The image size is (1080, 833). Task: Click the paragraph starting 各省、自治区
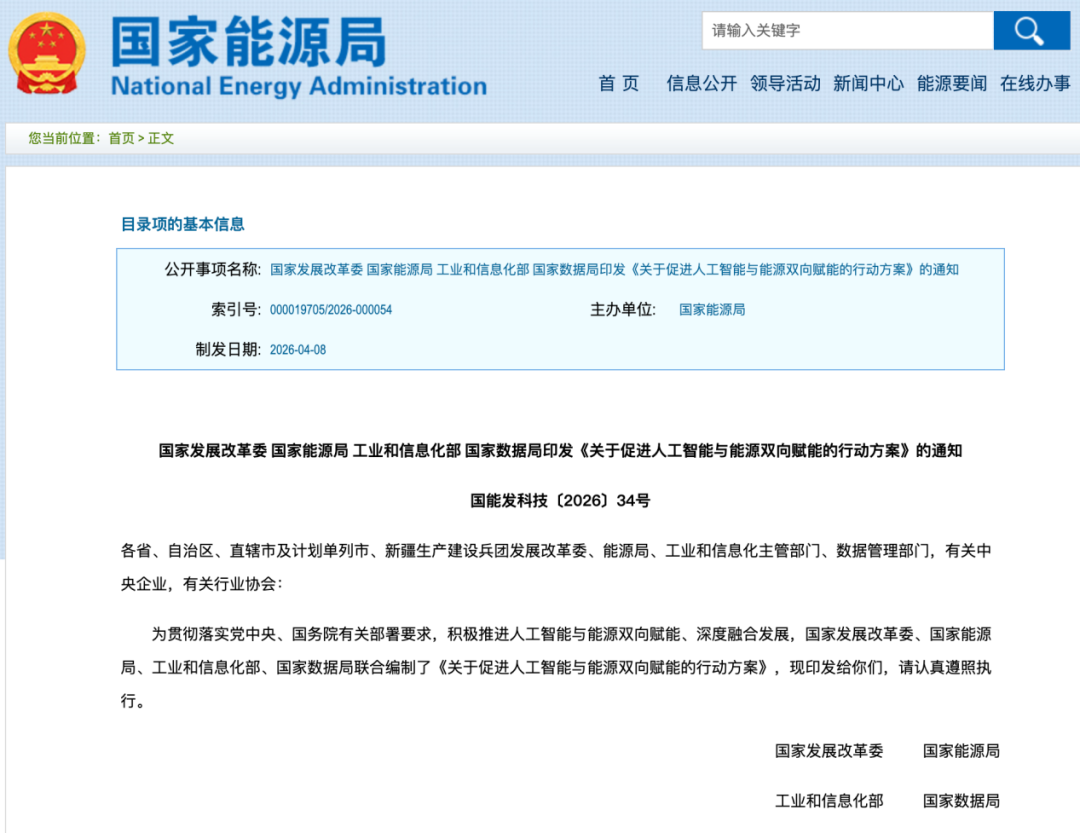[x=556, y=567]
